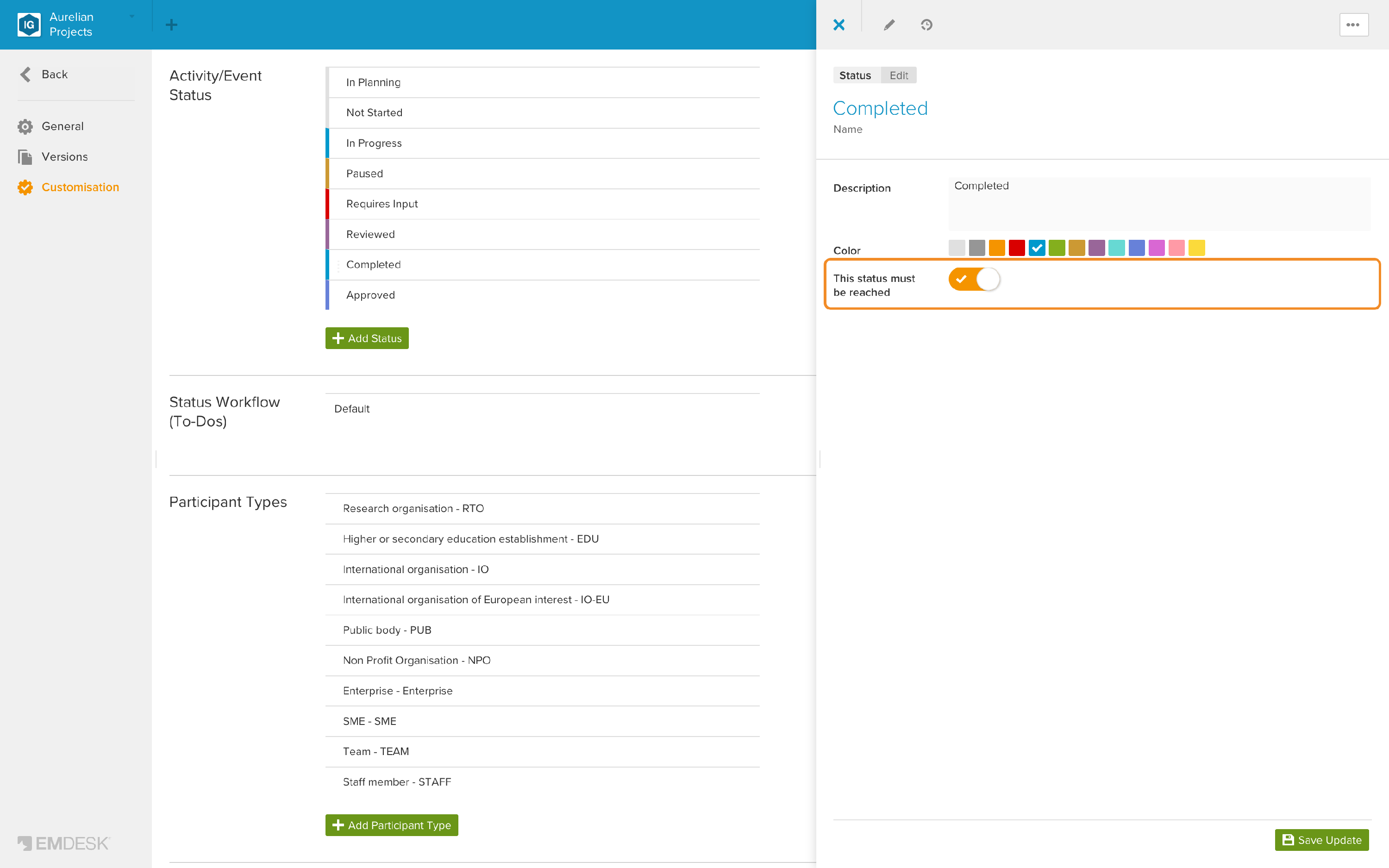Pick the yellow color swatch

[1197, 248]
